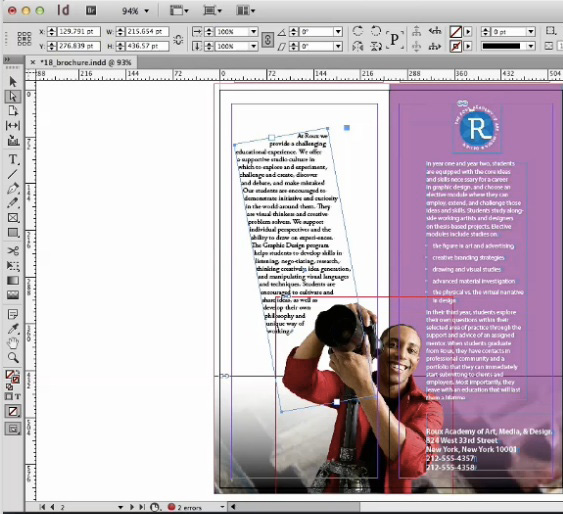Click the Select Container icon
The width and height of the screenshot is (563, 514).
(x=417, y=31)
